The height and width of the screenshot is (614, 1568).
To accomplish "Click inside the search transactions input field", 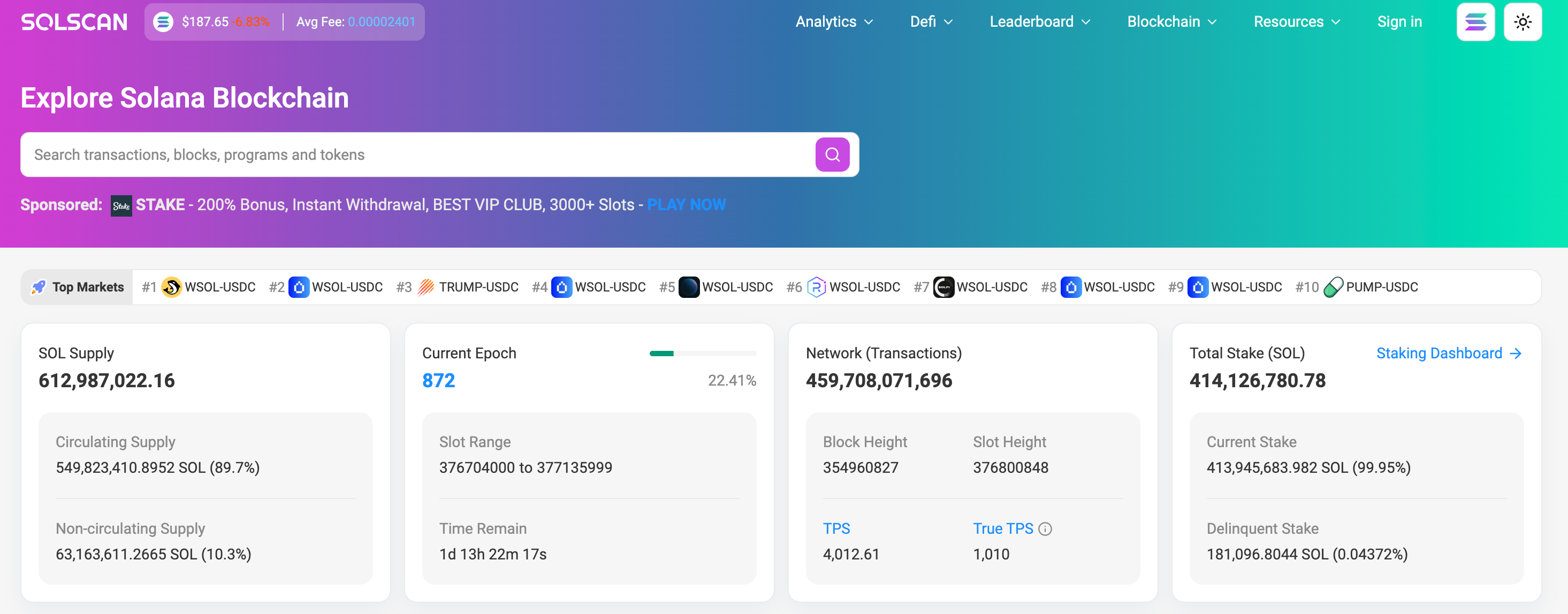I will click(365, 155).
